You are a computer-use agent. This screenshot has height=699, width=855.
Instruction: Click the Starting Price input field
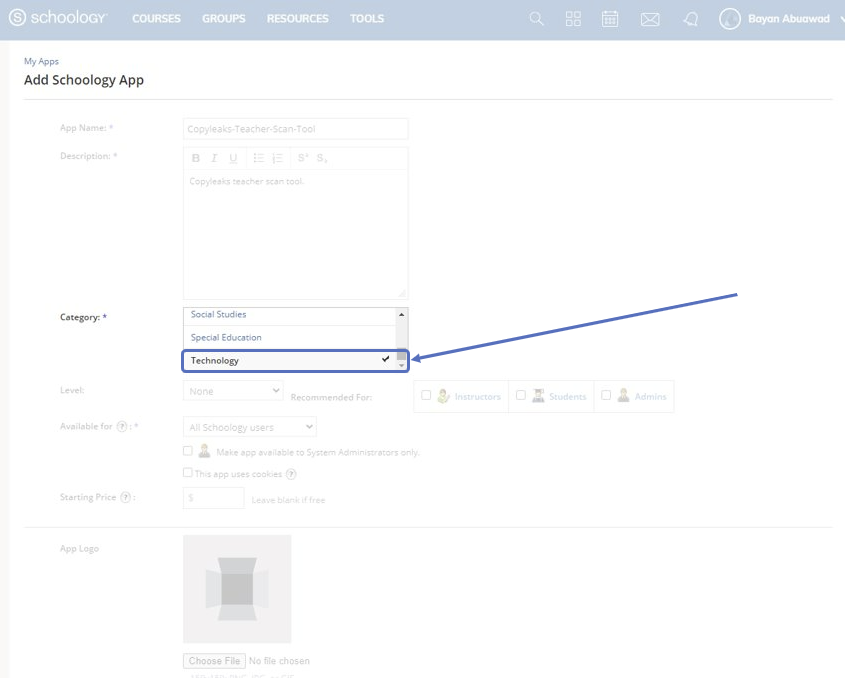click(x=213, y=498)
